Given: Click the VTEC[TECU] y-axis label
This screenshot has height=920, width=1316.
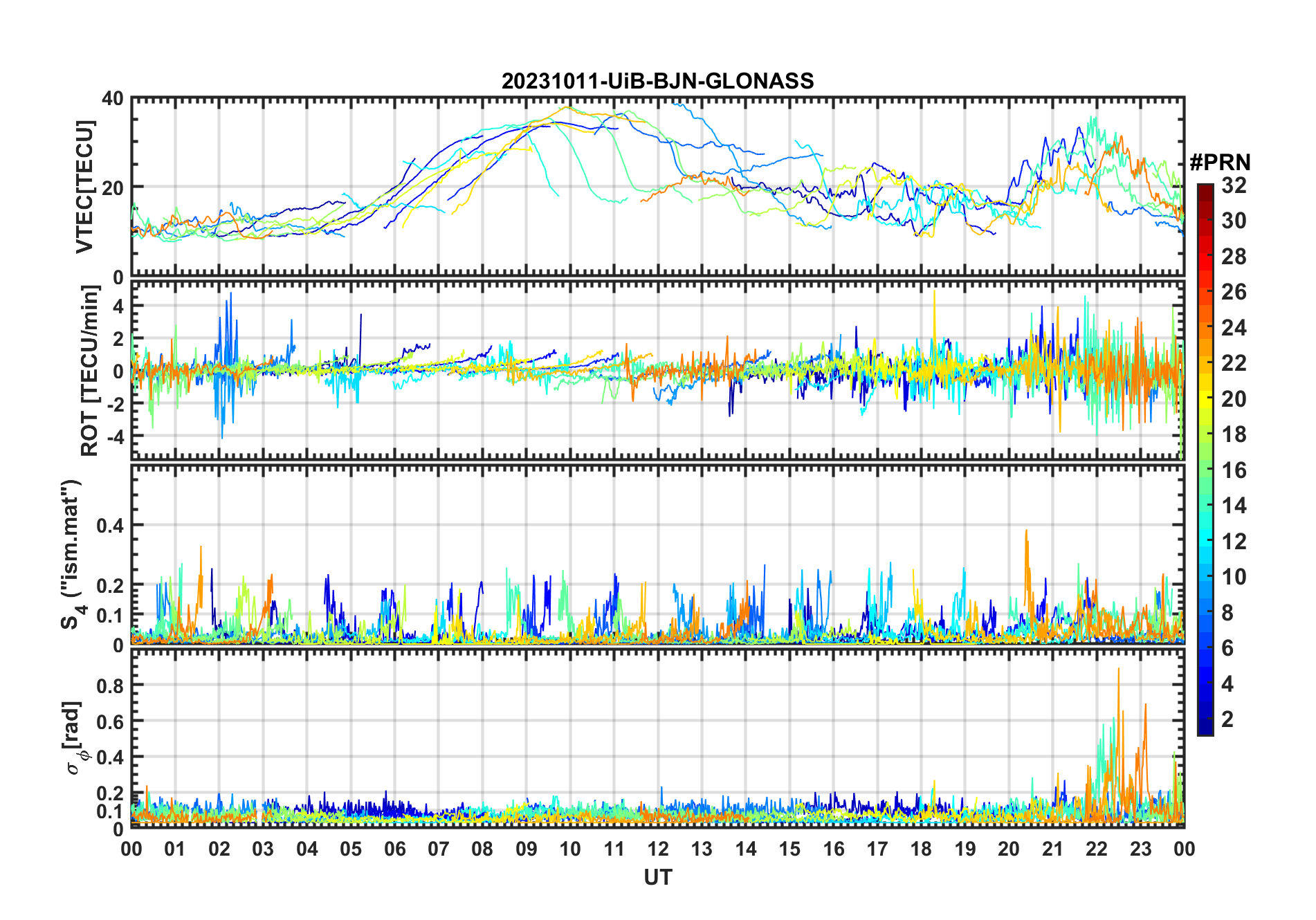Looking at the screenshot, I should (x=84, y=187).
